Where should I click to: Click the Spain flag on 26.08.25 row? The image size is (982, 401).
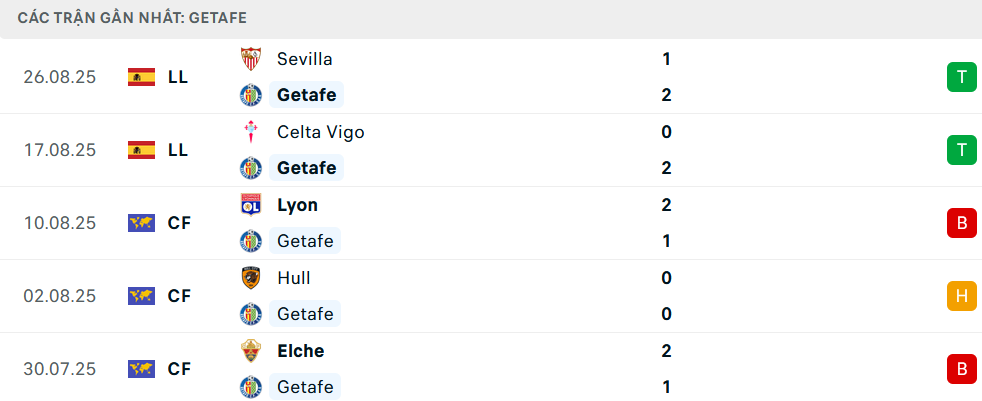click(x=141, y=77)
